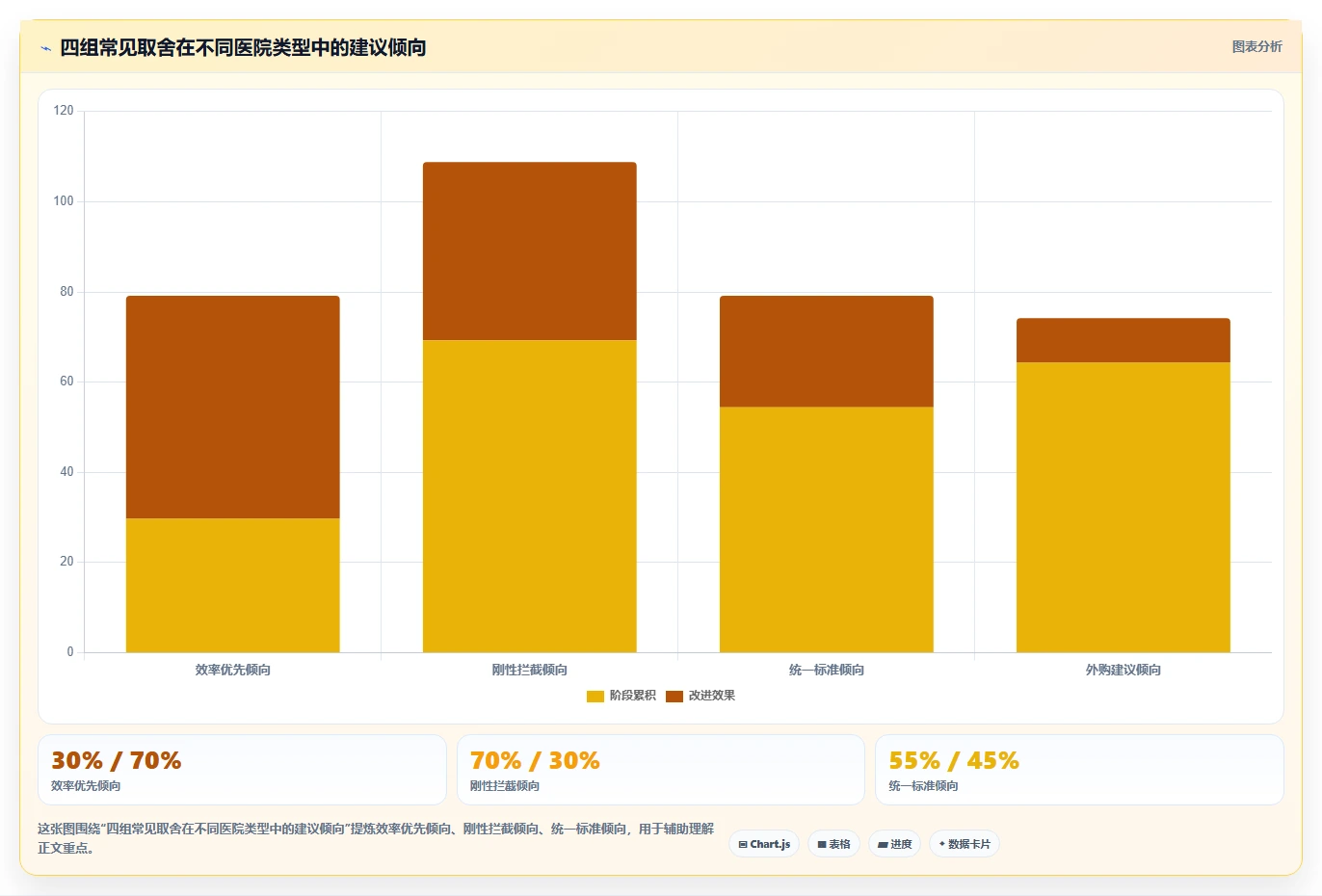
Task: Click 效率优先倾向 caption under 30% / 70%
Action: click(x=86, y=786)
